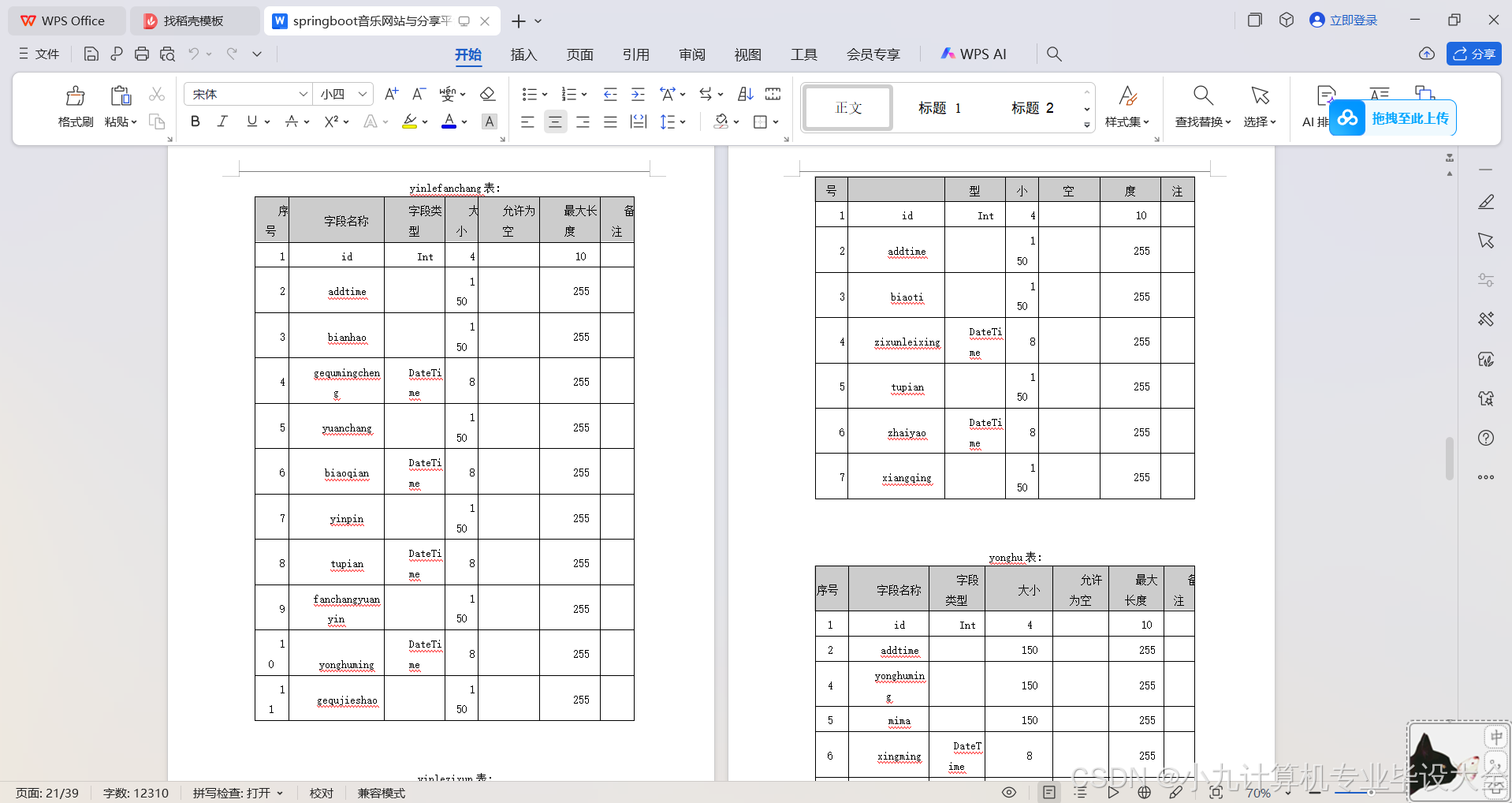1512x803 pixels.
Task: Click the font color A swatch
Action: click(x=449, y=121)
